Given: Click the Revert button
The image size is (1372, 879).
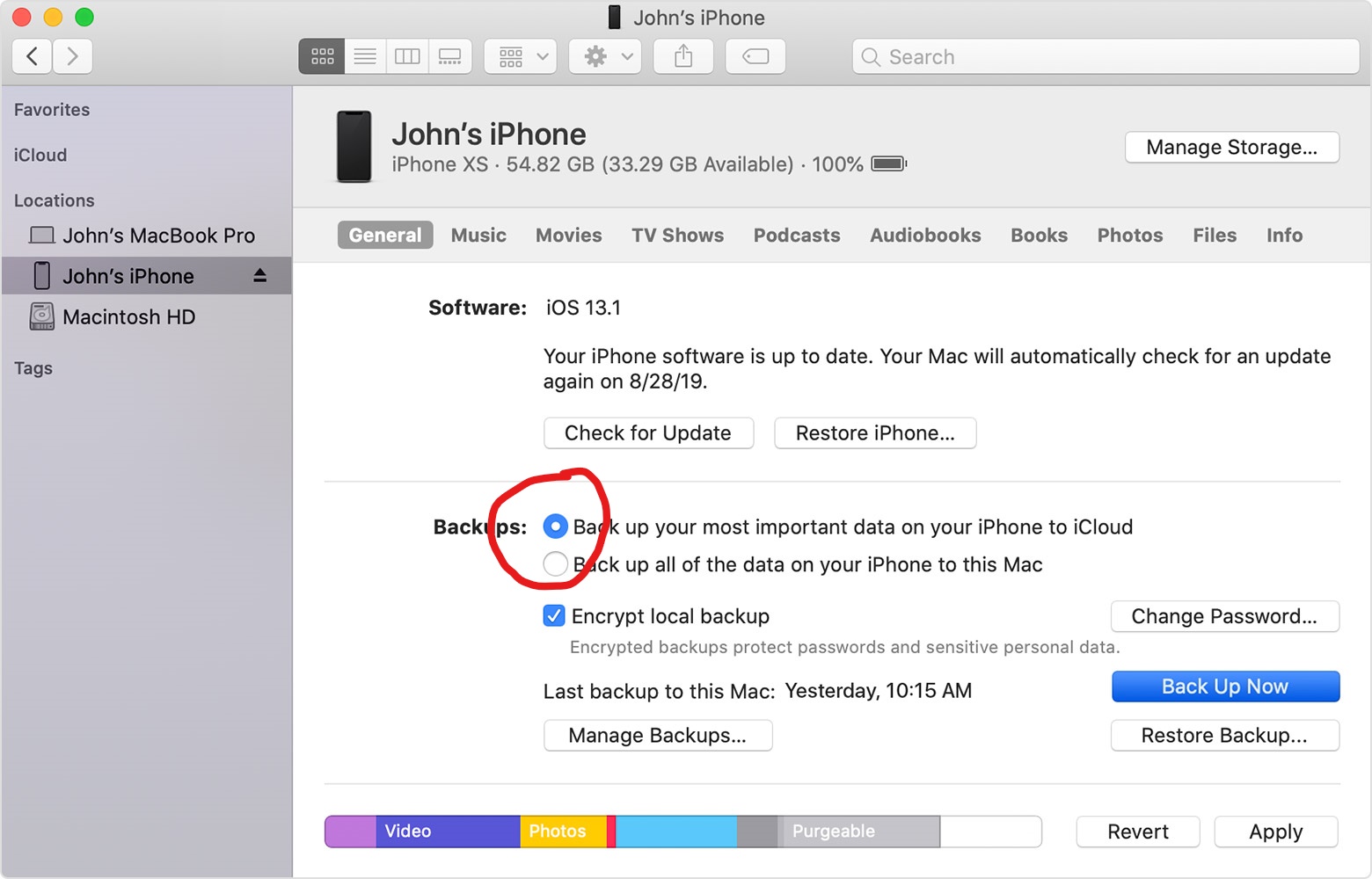Looking at the screenshot, I should coord(1138,832).
